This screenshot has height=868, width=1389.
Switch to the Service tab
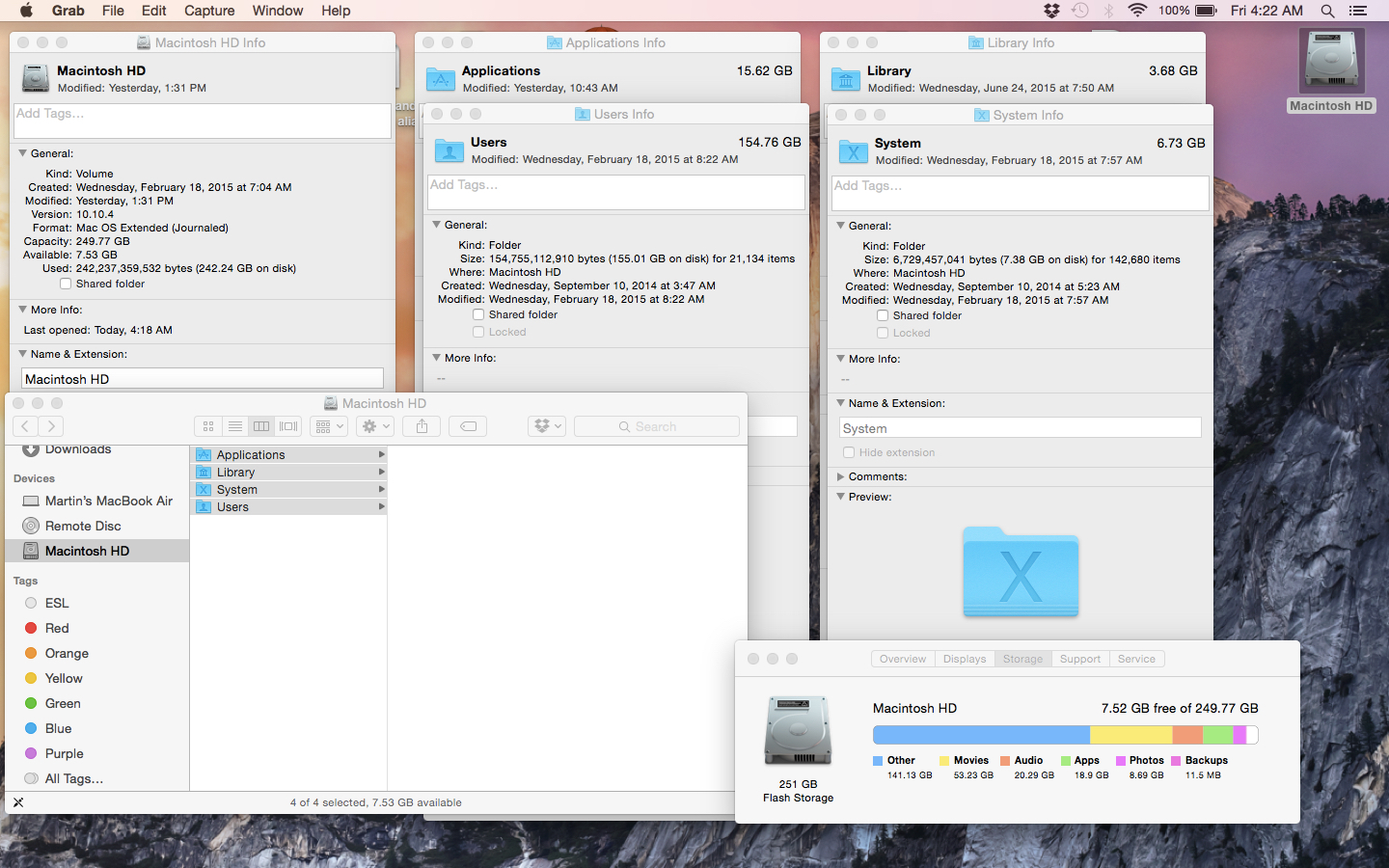[x=1137, y=659]
